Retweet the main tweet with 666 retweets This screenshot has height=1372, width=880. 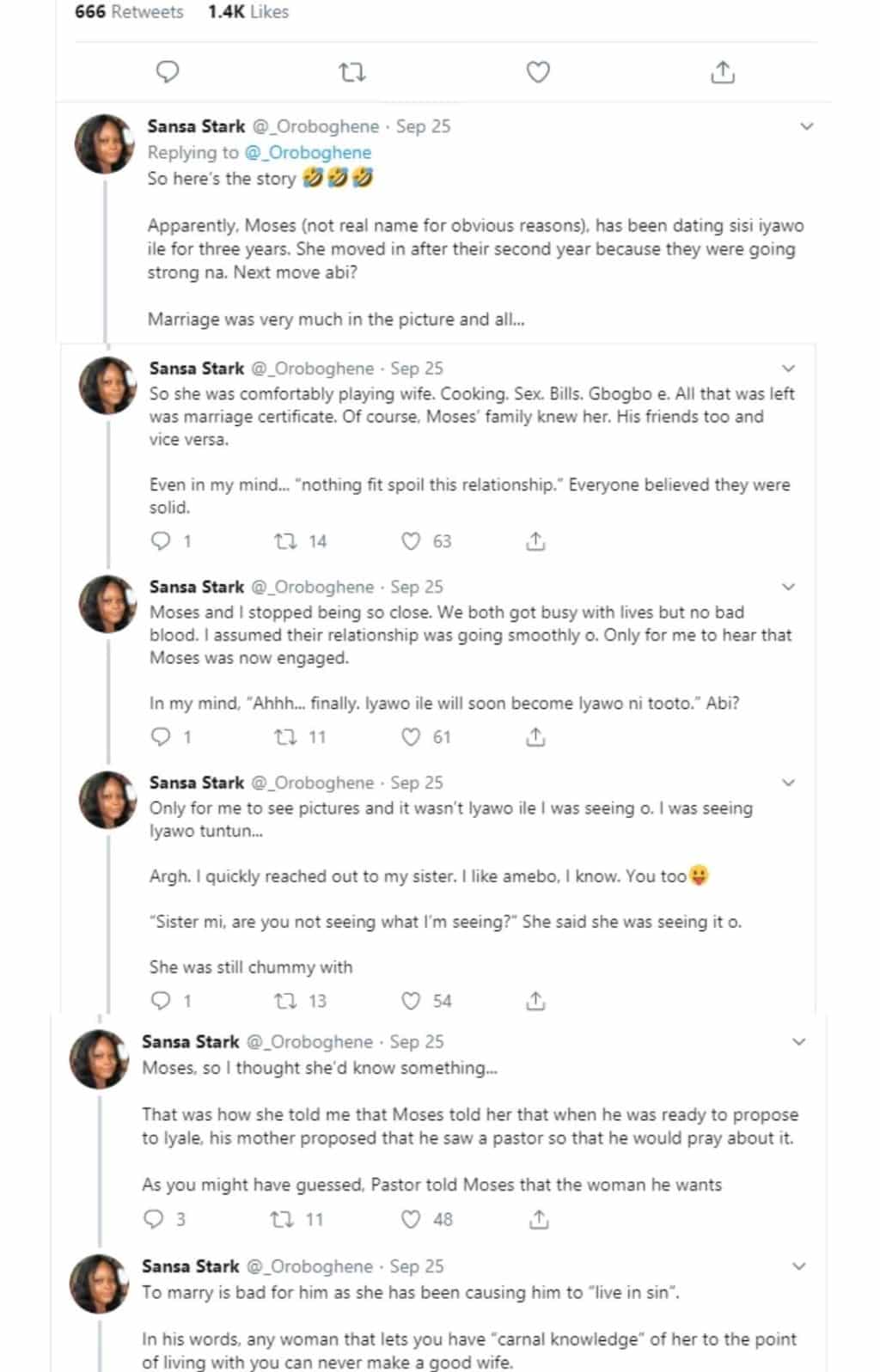tap(352, 72)
